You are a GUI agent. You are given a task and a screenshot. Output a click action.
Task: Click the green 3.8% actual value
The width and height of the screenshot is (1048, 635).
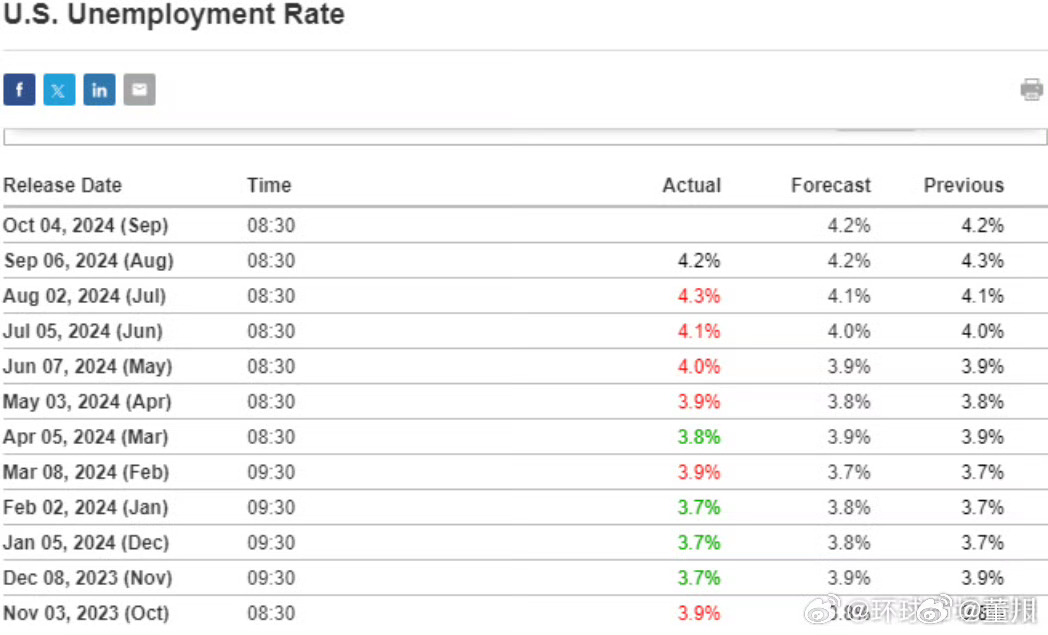click(699, 437)
